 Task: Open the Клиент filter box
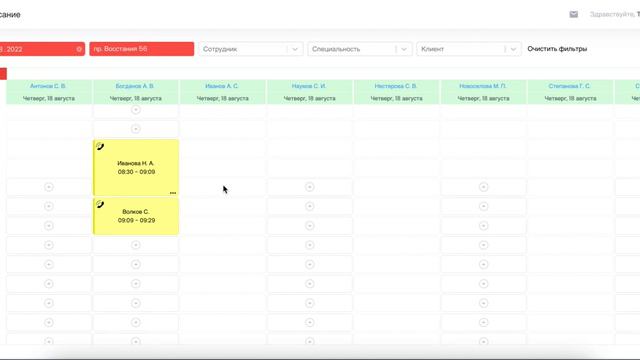pyautogui.click(x=469, y=49)
